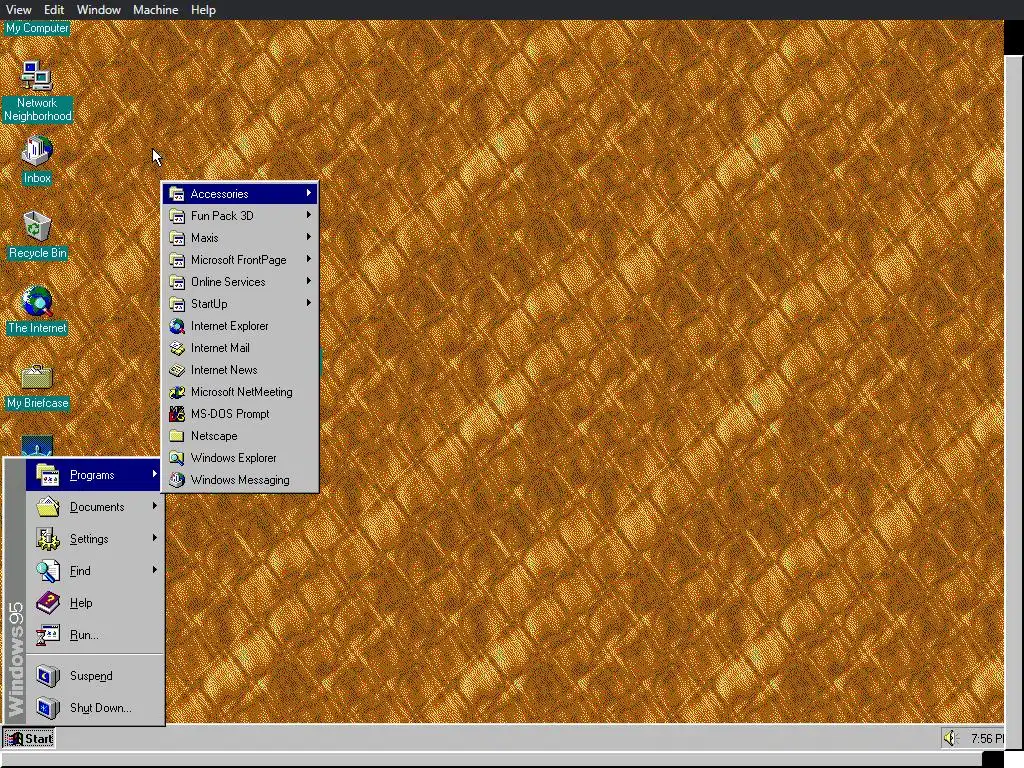Open the Help menu in emulator bar
1024x768 pixels.
click(x=203, y=10)
